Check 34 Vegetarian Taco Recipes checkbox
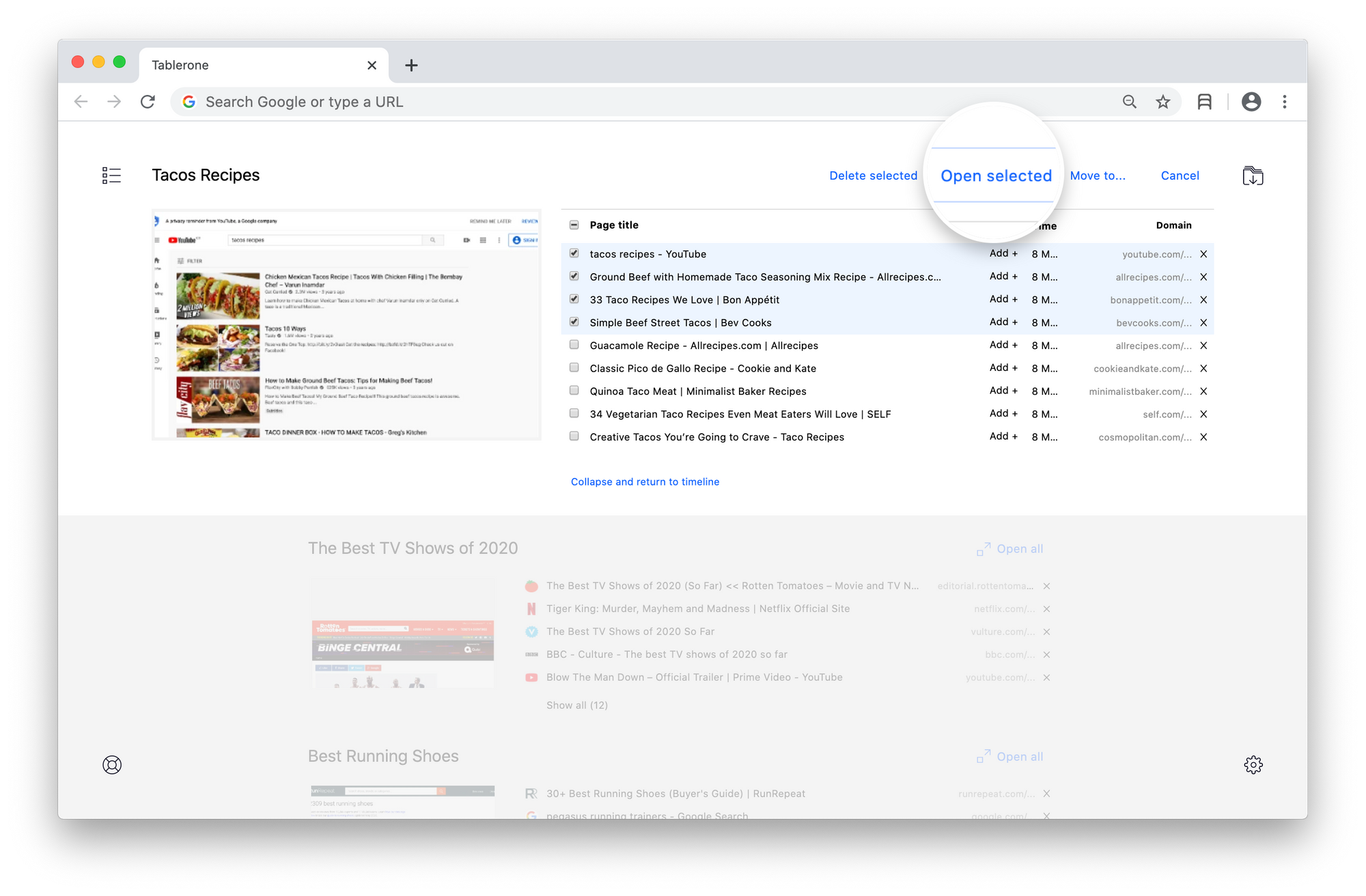Screen dimensions: 1366x896 574,414
